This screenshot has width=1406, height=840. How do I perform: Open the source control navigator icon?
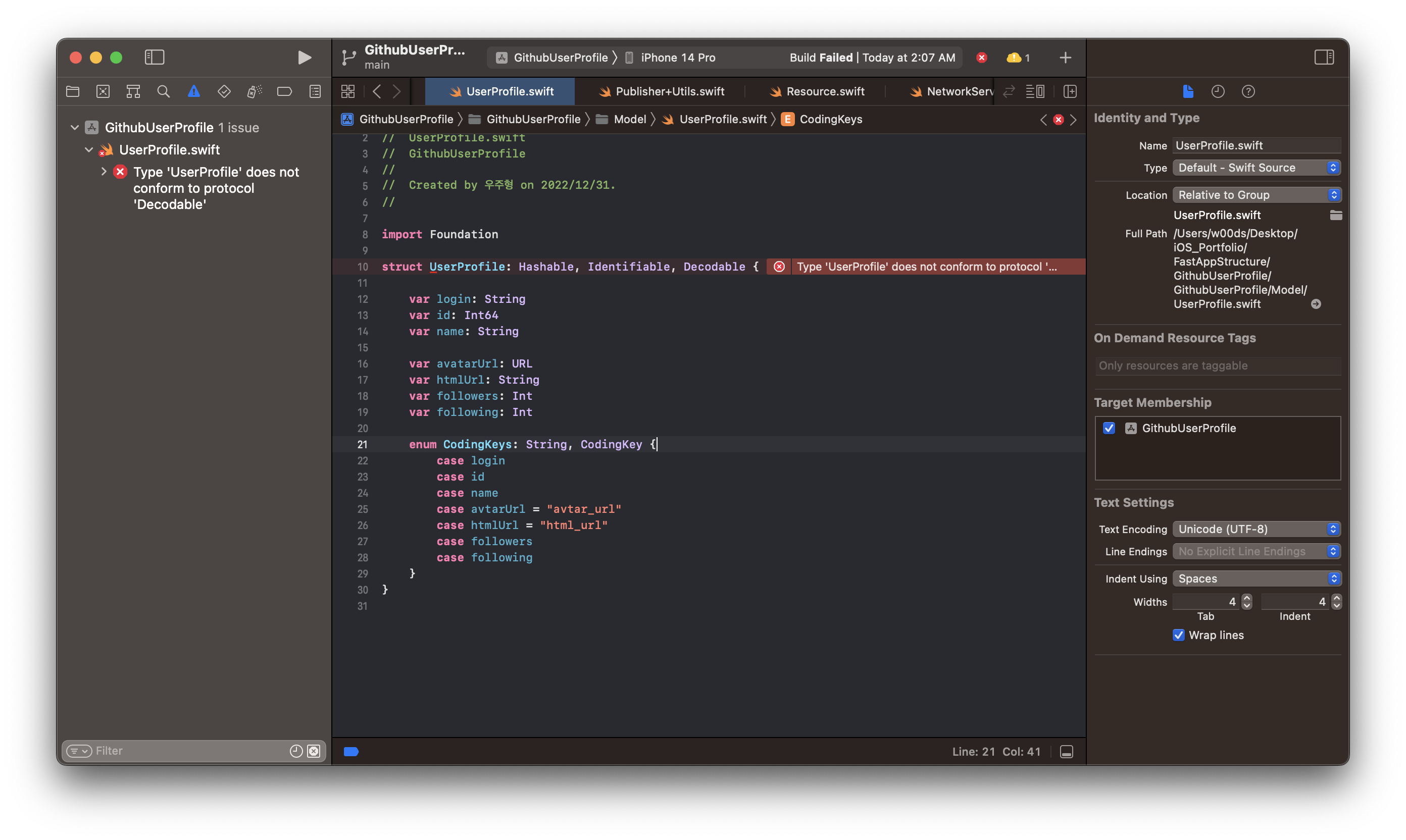[103, 91]
